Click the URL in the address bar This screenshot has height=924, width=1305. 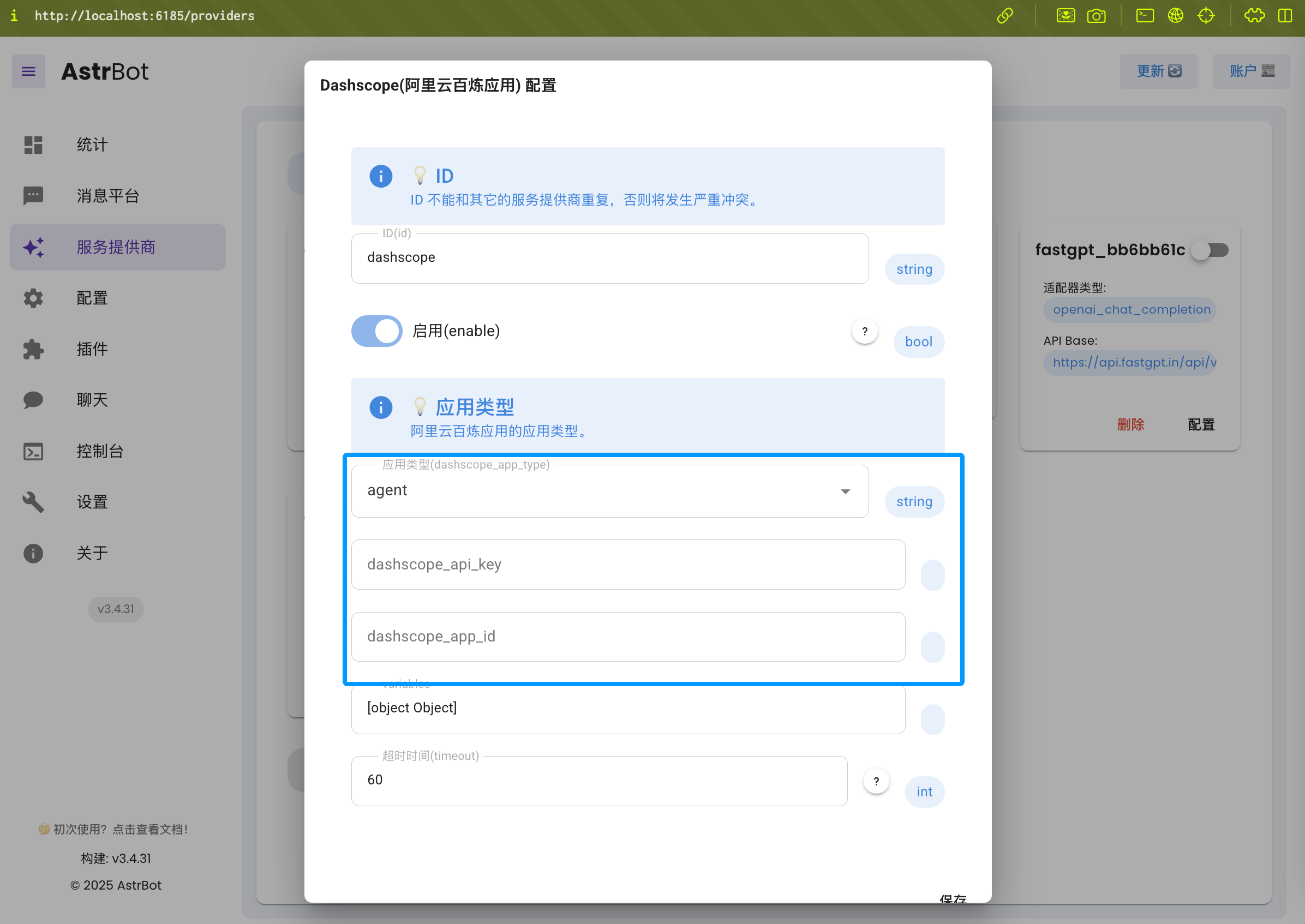tap(145, 16)
